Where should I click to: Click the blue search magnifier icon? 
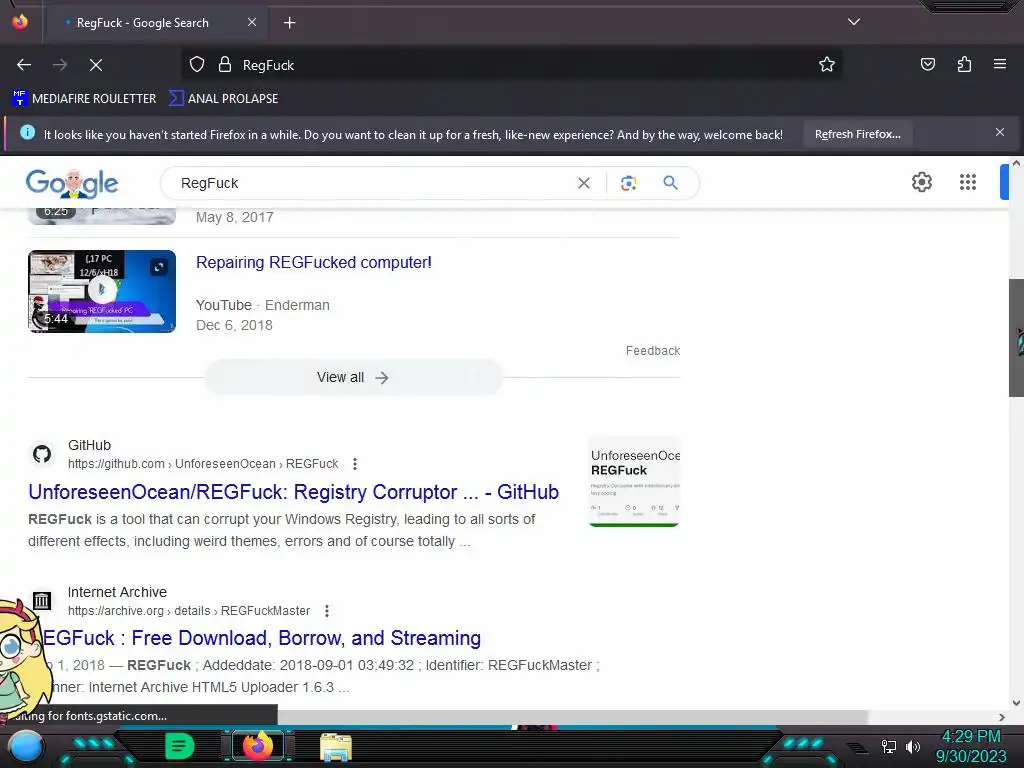[671, 183]
